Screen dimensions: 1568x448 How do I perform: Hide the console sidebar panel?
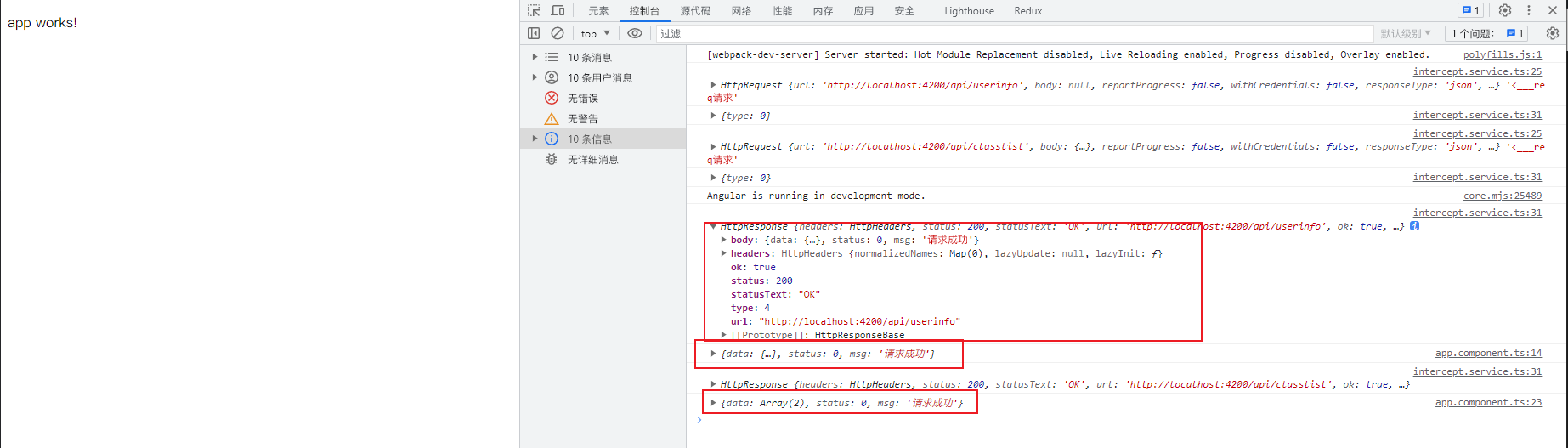click(x=534, y=33)
